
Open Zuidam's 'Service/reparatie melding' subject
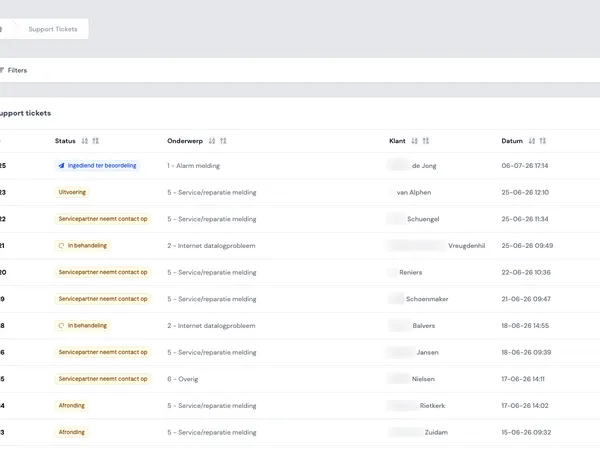[212, 432]
